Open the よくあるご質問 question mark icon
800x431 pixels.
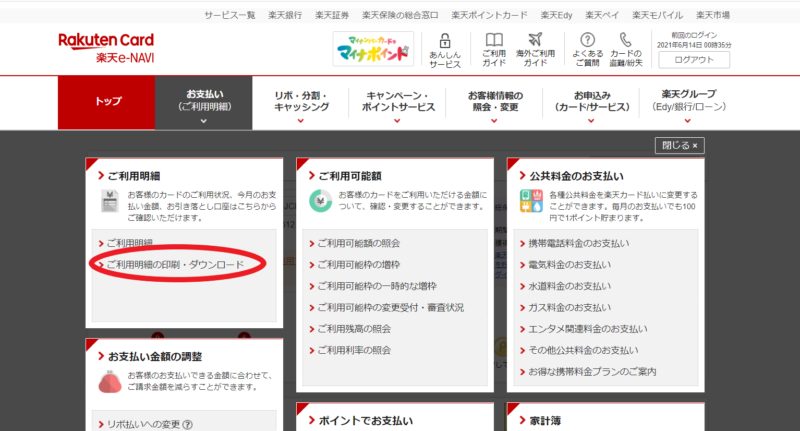point(587,40)
